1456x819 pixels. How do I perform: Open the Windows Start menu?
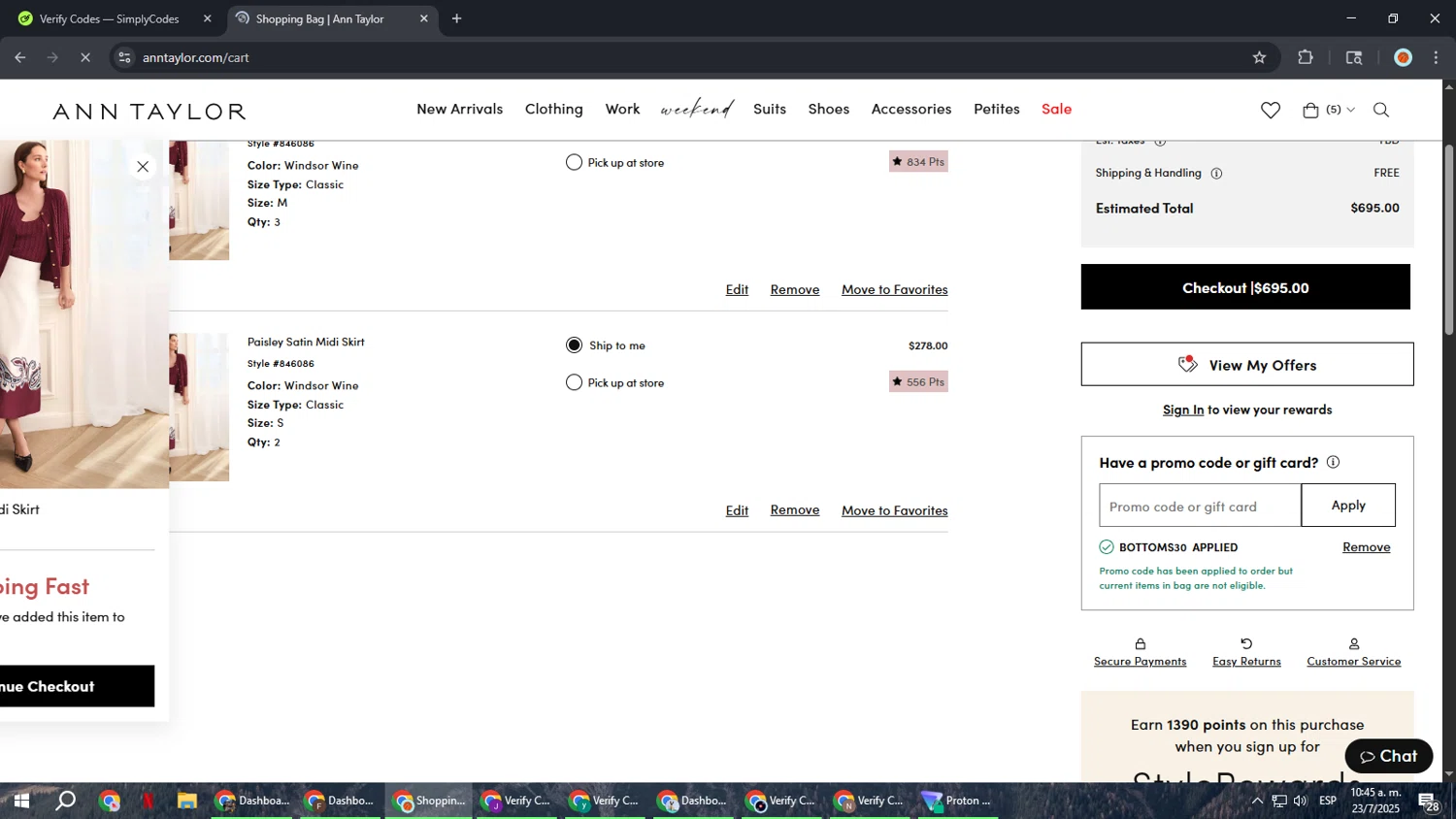point(21,801)
